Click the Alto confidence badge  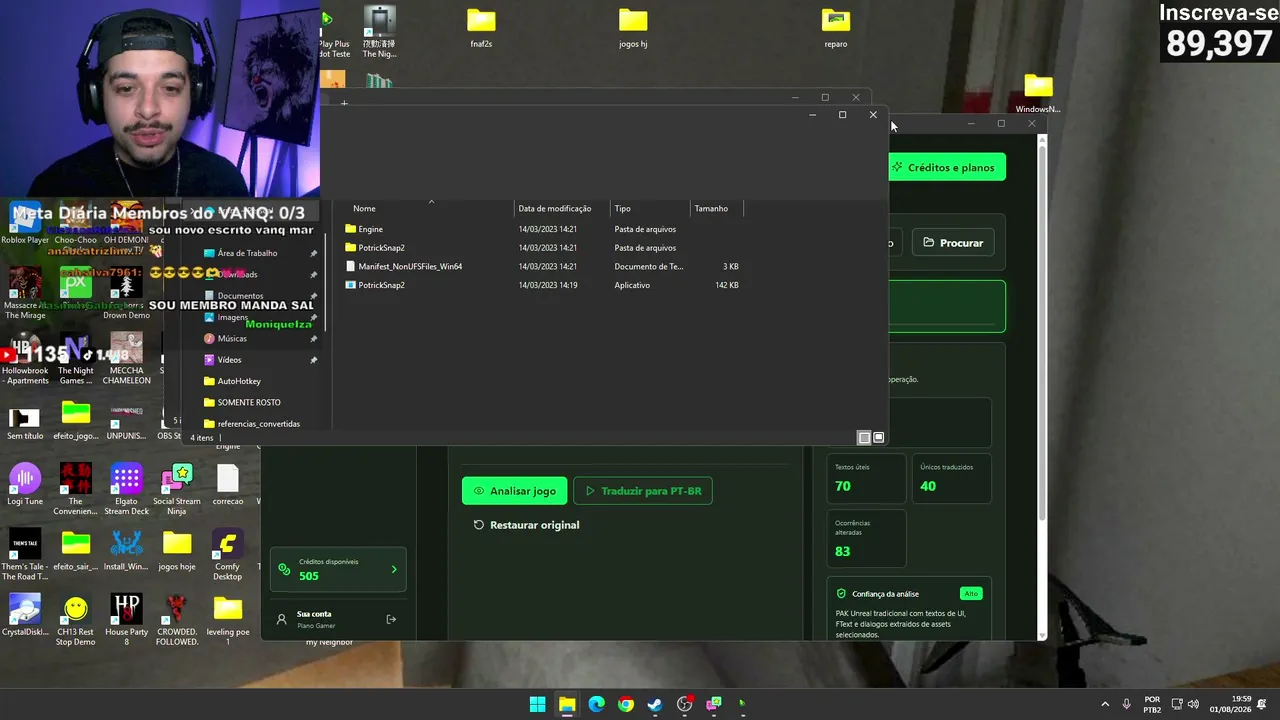(970, 594)
